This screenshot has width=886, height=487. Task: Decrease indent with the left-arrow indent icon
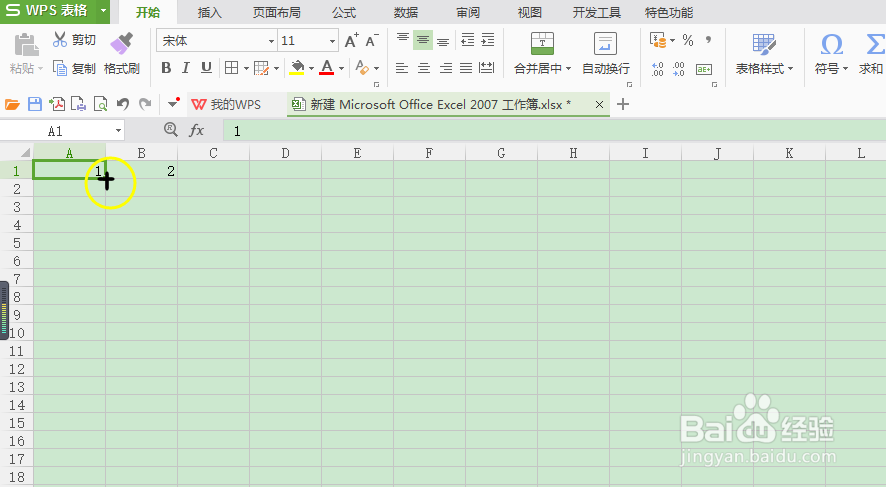[467, 40]
